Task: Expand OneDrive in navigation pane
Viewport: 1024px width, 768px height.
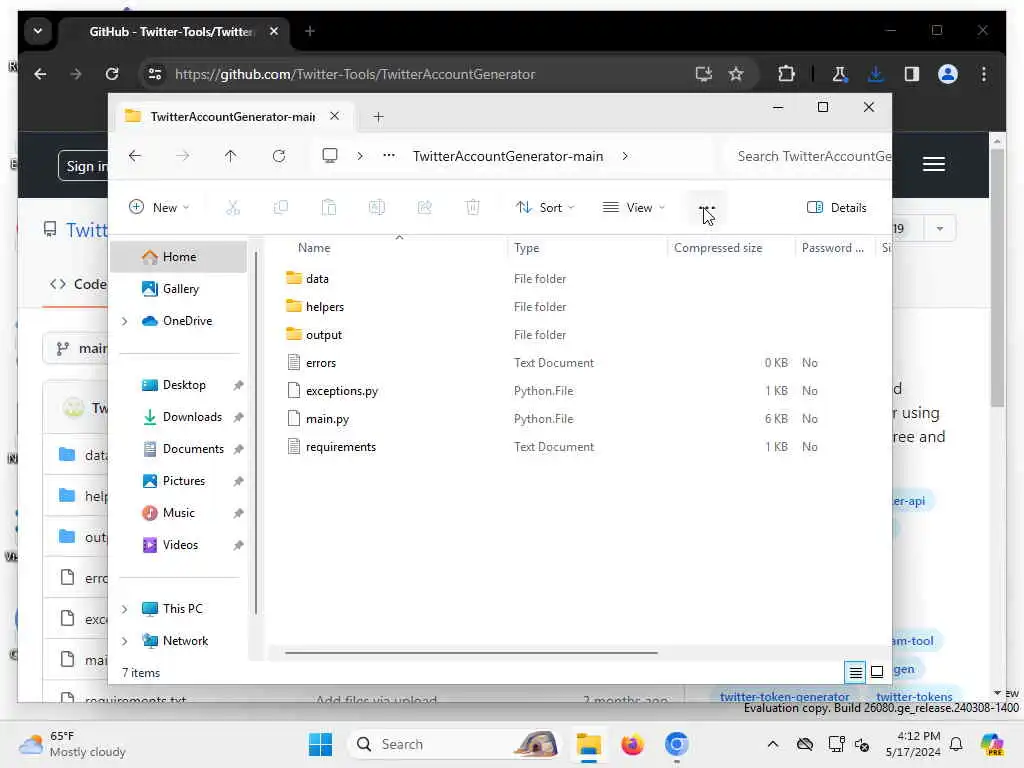Action: [x=125, y=321]
